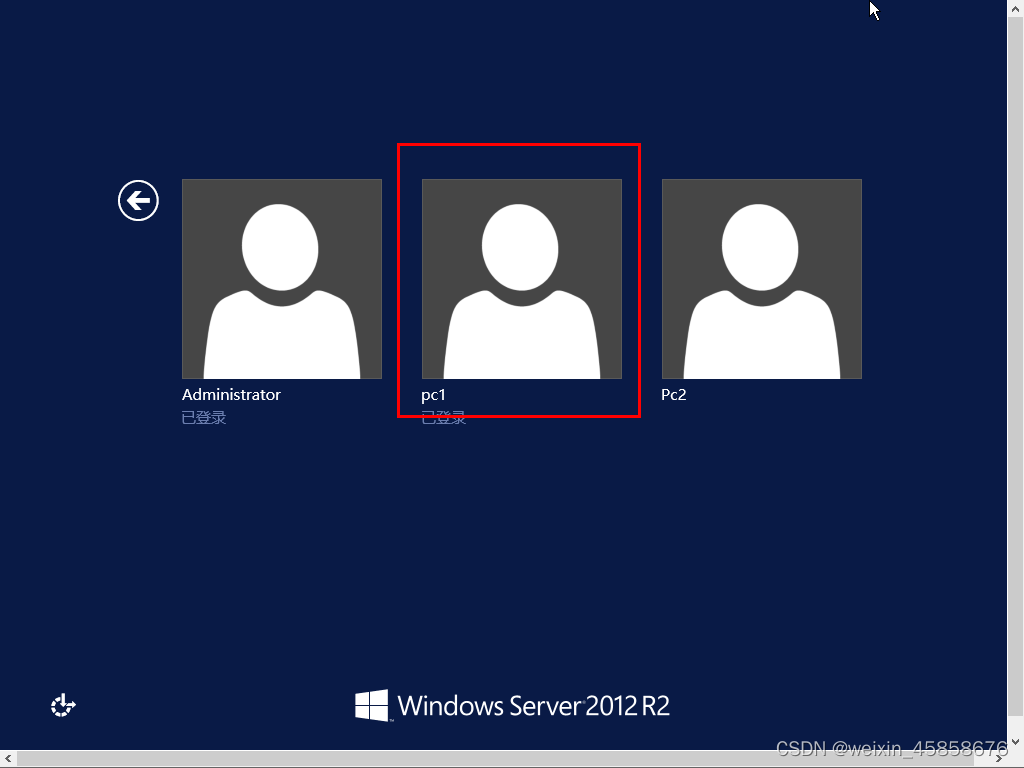Viewport: 1024px width, 768px height.
Task: Click the pc1 account name
Action: coord(434,395)
